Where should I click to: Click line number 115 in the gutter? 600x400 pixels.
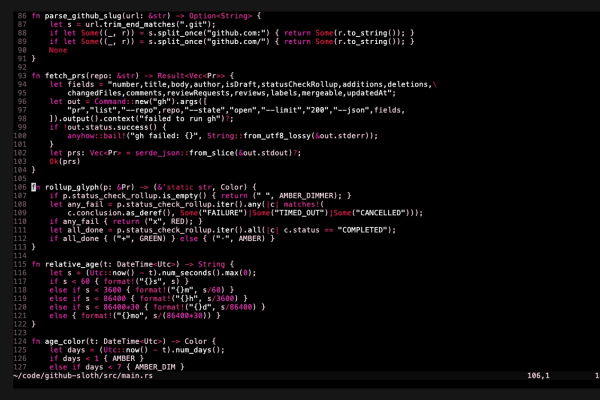click(20, 264)
